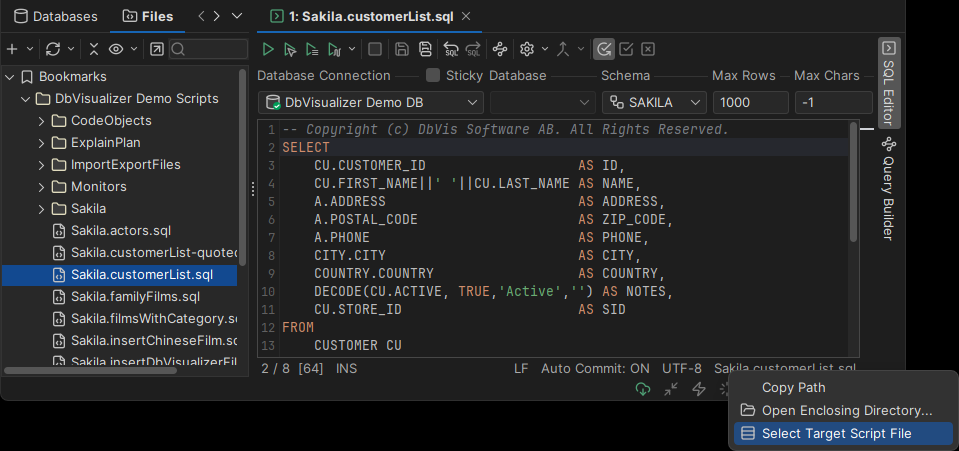Click the Stop execution square icon
959x451 pixels.
point(375,49)
